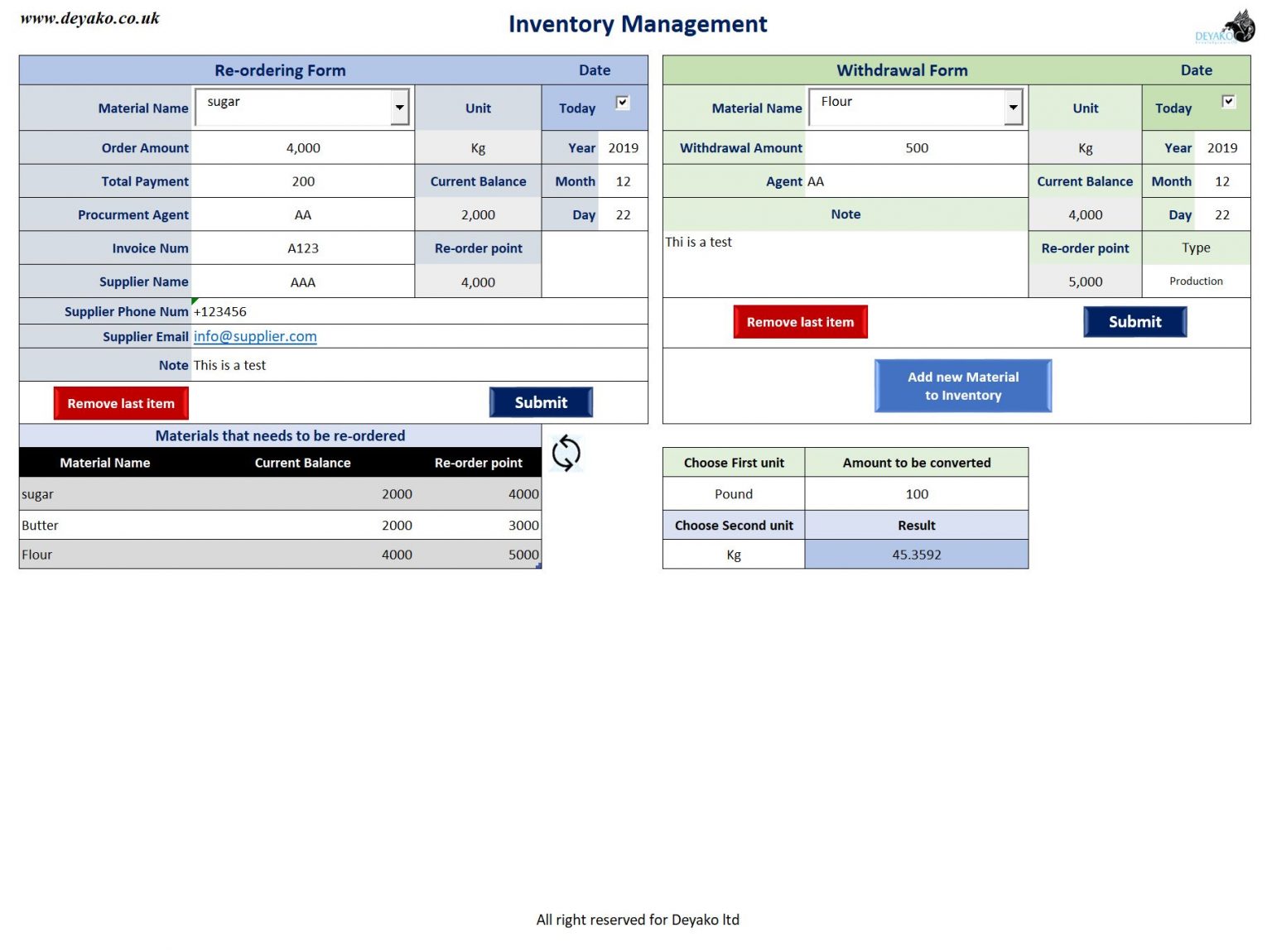Select the Order Amount field showing 4,000

click(303, 148)
